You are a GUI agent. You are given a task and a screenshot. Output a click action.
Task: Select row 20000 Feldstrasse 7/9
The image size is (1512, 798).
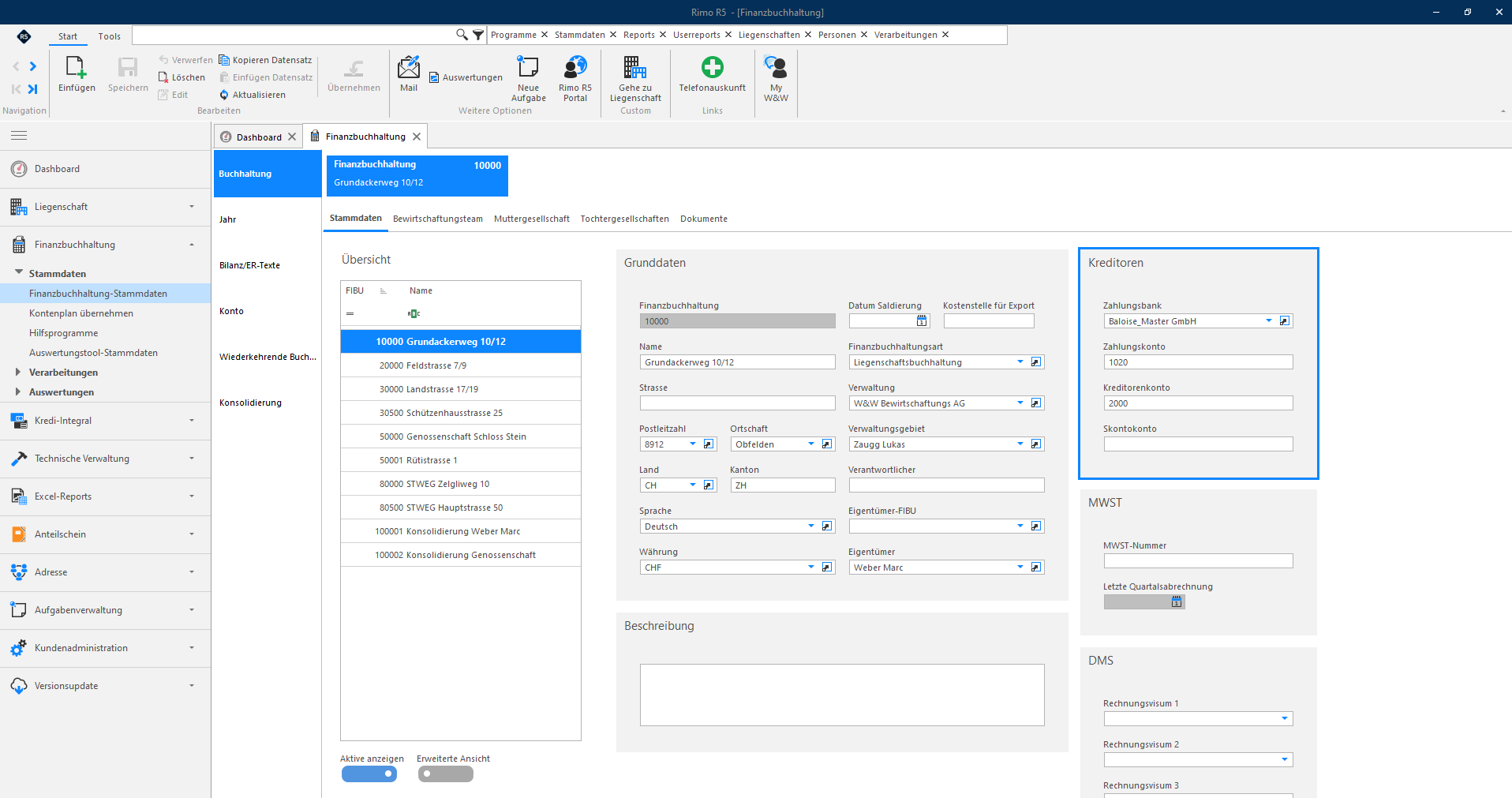tap(461, 365)
